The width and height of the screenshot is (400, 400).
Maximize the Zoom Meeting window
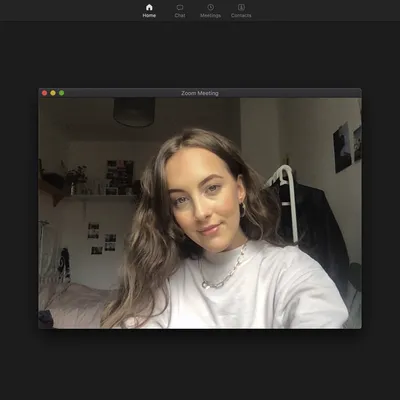click(62, 93)
